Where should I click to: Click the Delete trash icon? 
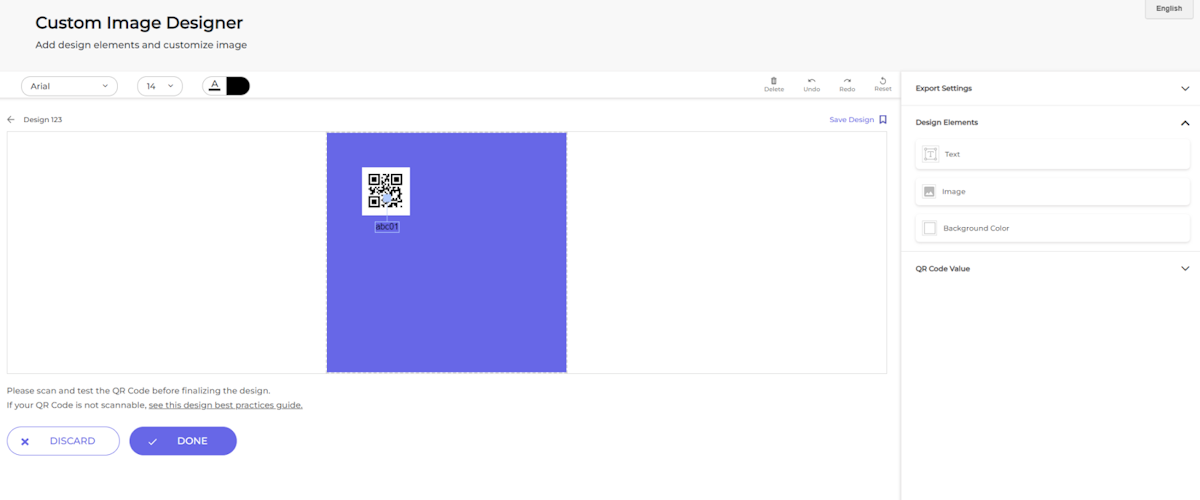click(774, 81)
